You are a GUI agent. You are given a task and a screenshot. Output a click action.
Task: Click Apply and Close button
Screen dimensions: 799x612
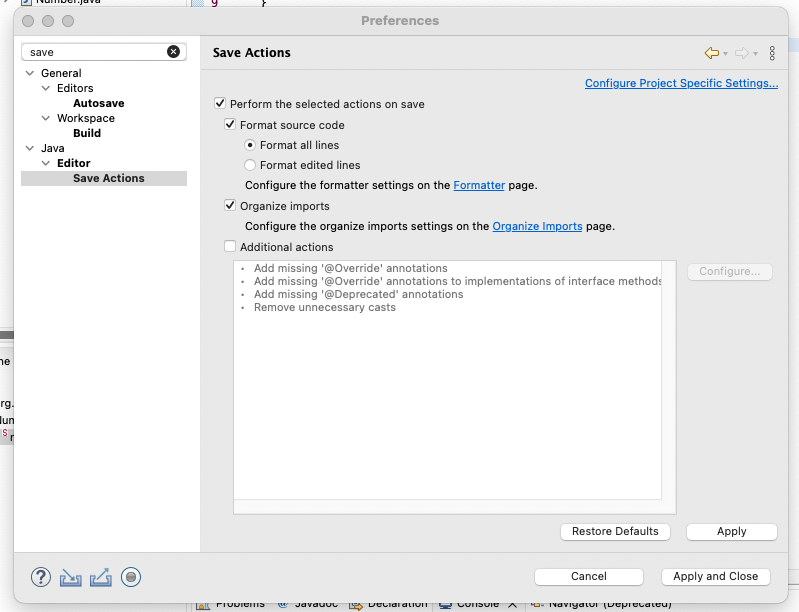click(715, 576)
